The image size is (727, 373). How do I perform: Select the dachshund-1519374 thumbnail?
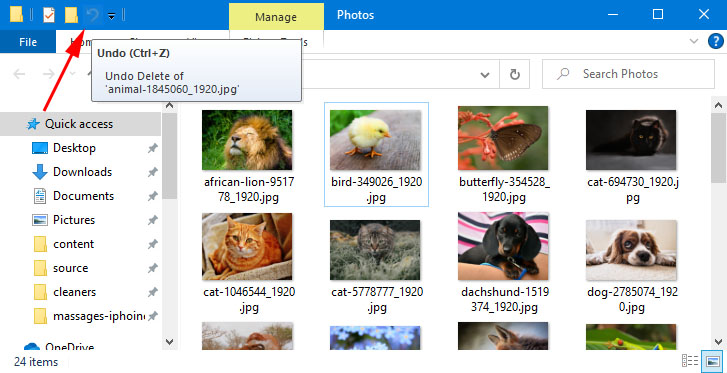[503, 246]
